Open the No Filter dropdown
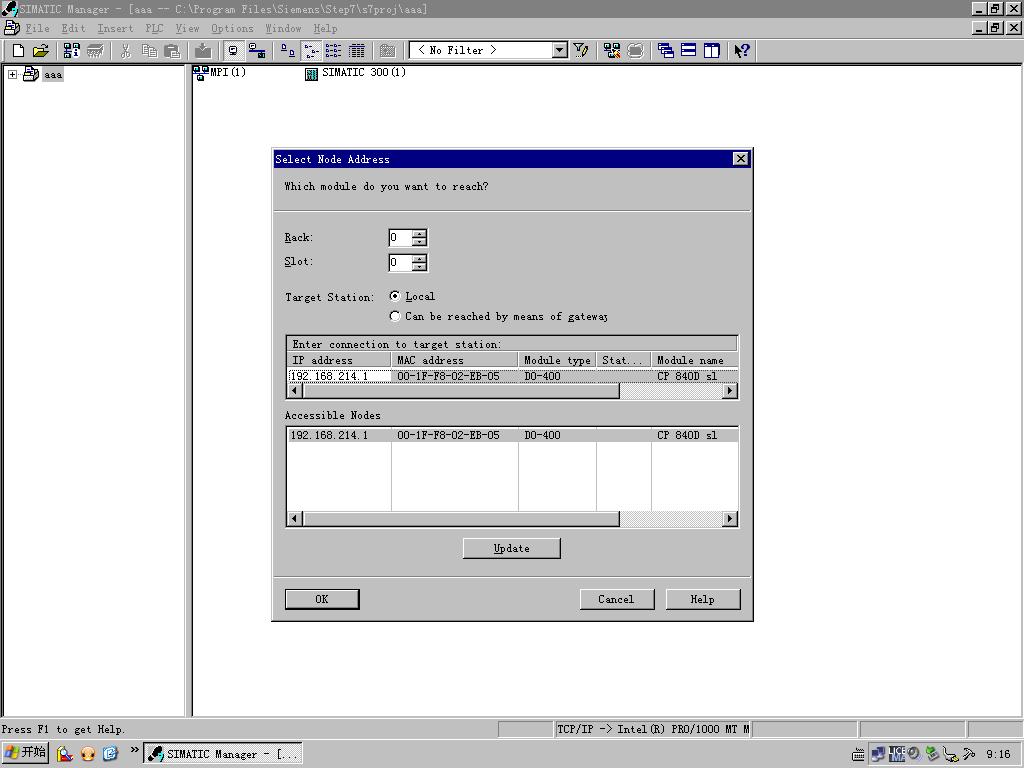The height and width of the screenshot is (768, 1024). point(559,50)
